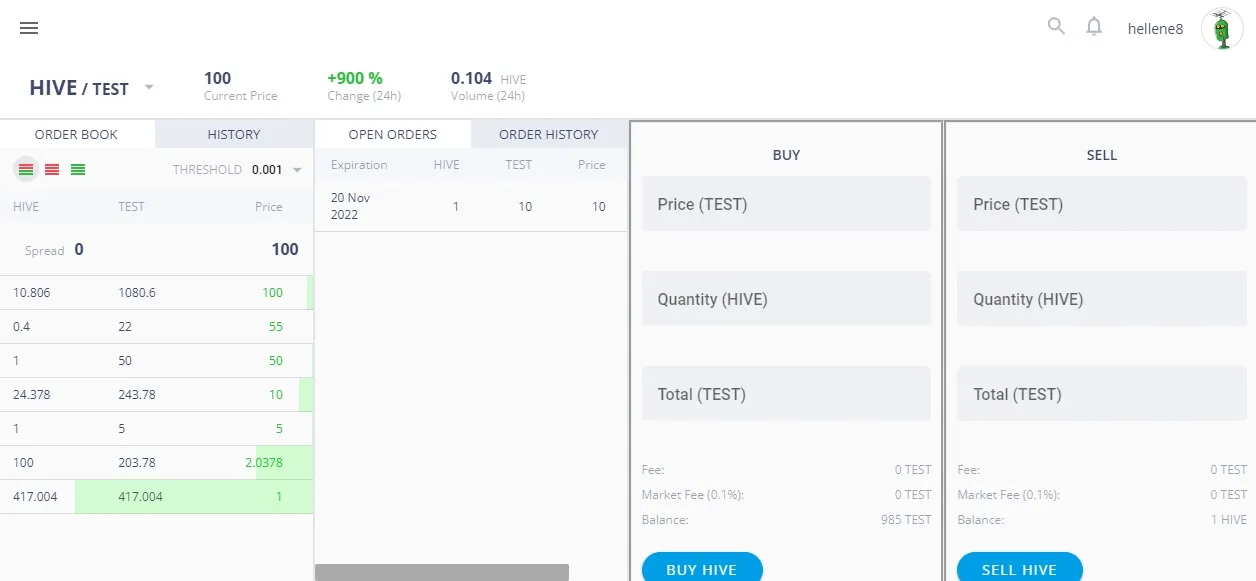Screen dimensions: 1256x581
Task: Open the hellene8 profile avatar
Action: [1221, 29]
